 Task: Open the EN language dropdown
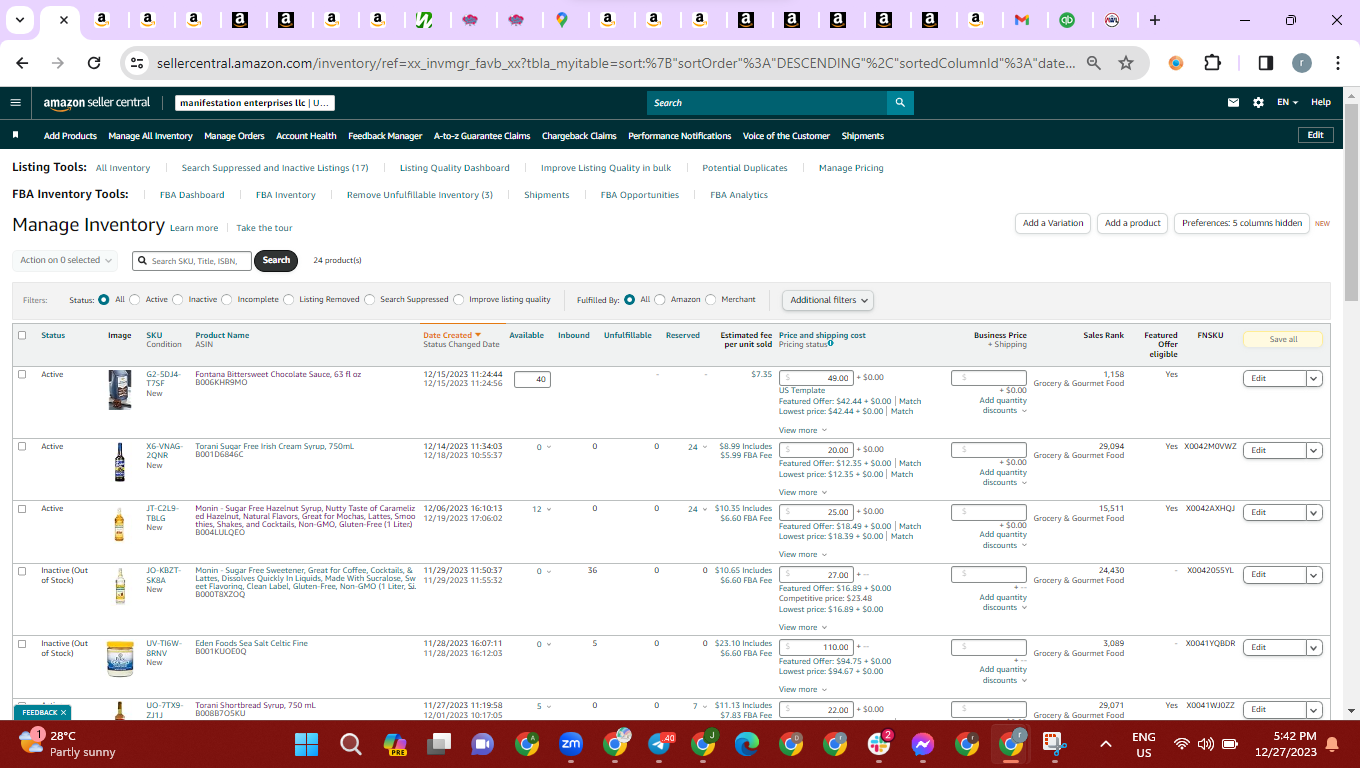(x=1287, y=102)
